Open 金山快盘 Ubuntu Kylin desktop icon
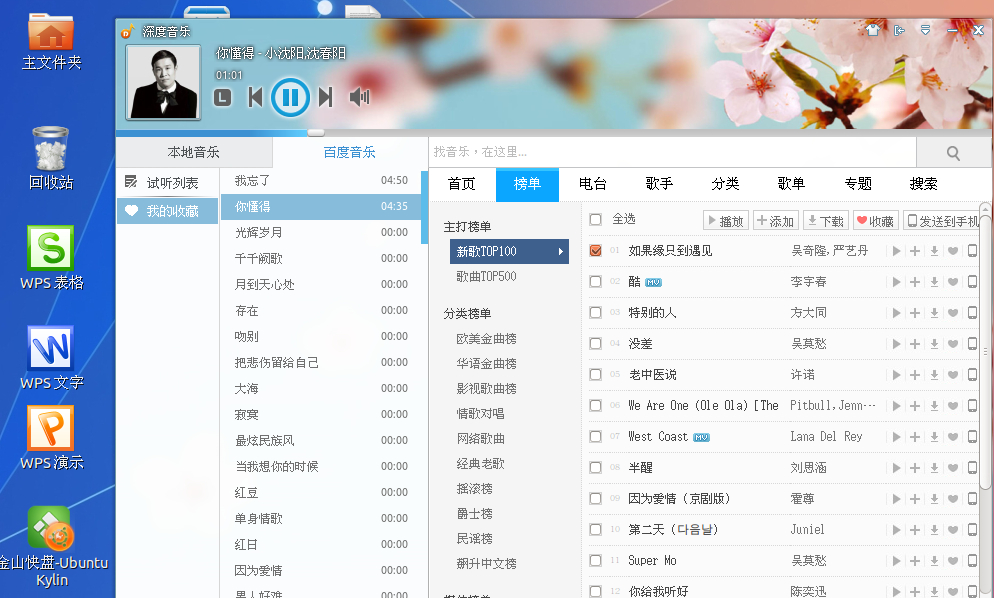Image resolution: width=994 pixels, height=598 pixels. pyautogui.click(x=51, y=547)
